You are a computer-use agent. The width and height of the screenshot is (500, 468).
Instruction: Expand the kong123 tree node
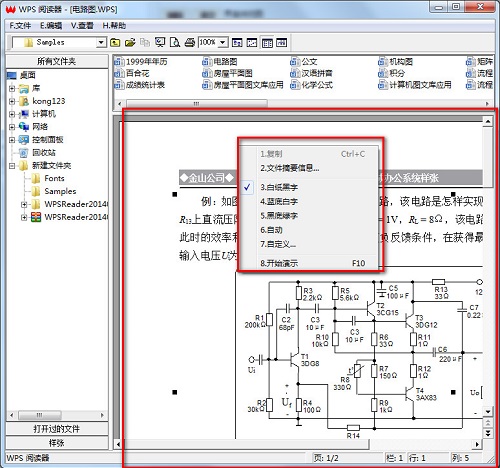(12, 101)
